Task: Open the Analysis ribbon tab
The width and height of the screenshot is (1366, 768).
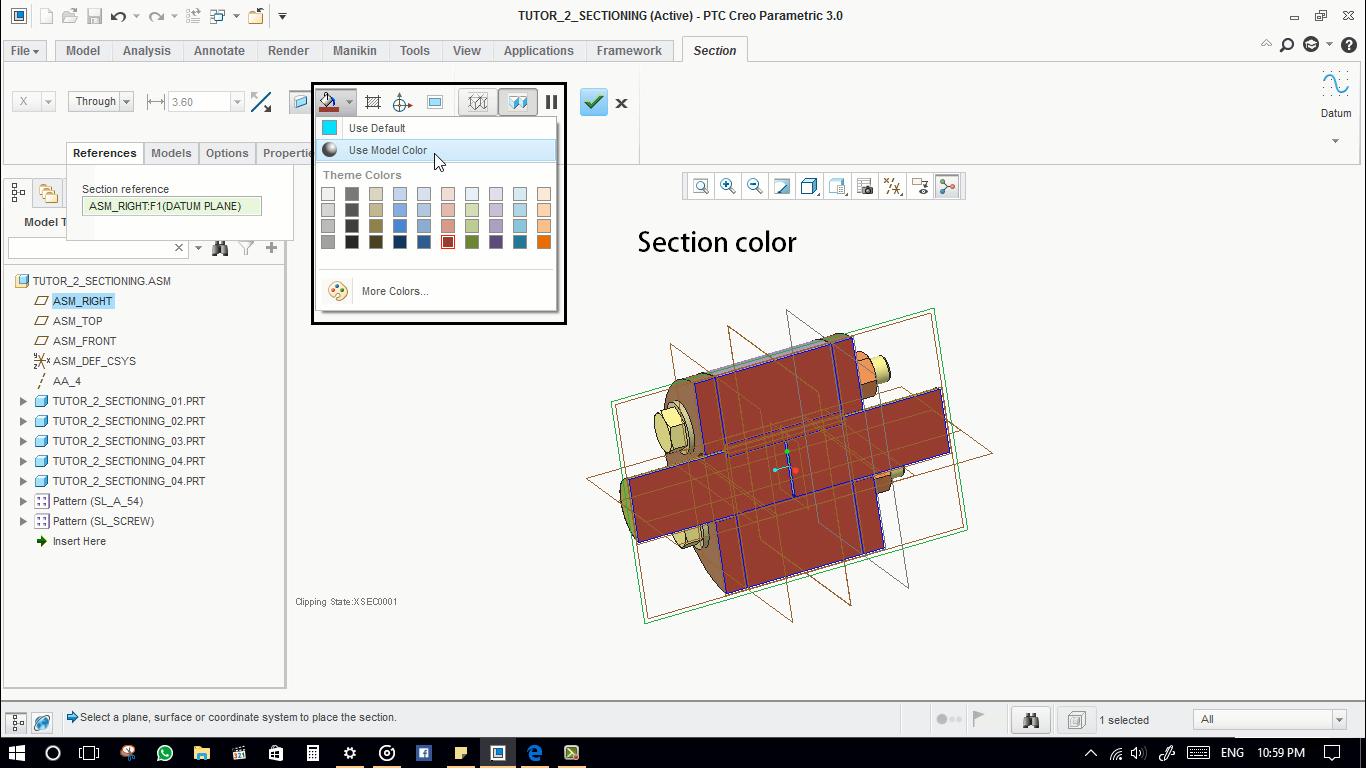Action: coord(146,51)
